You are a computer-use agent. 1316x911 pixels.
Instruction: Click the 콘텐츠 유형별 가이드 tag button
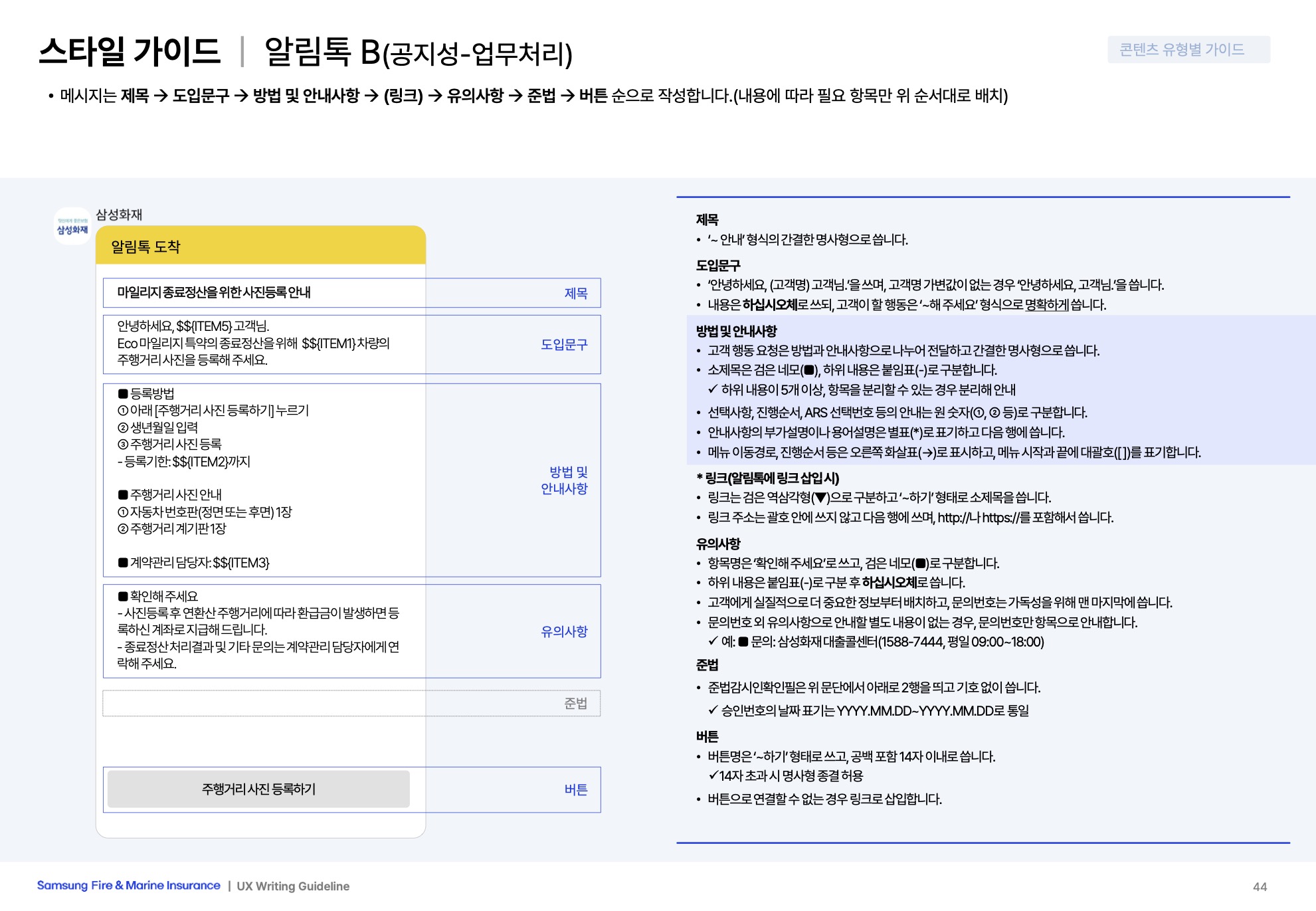click(1188, 50)
